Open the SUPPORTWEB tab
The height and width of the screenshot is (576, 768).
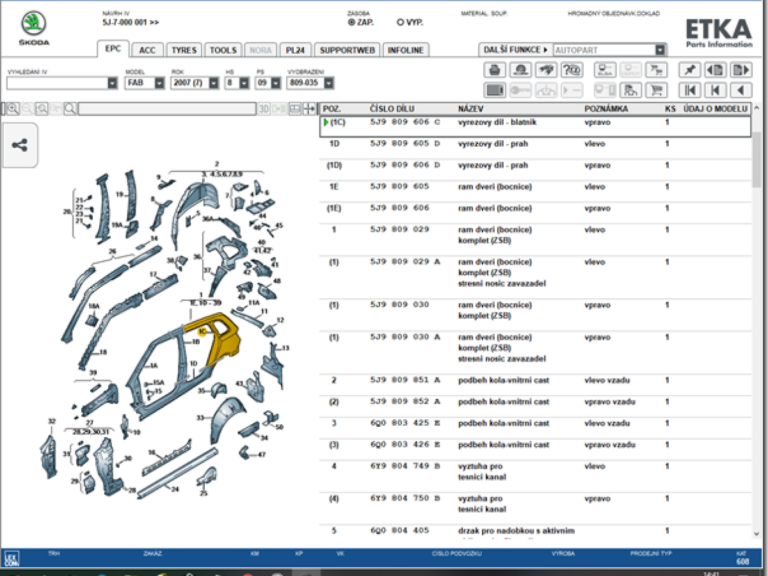[x=346, y=49]
